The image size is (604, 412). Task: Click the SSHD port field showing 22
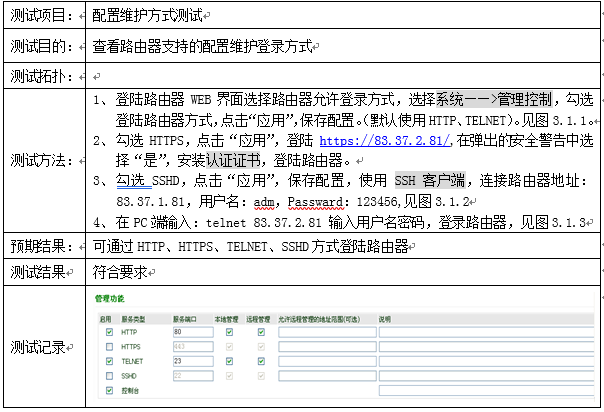click(x=188, y=375)
